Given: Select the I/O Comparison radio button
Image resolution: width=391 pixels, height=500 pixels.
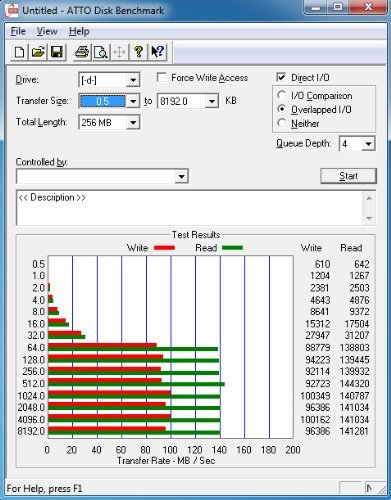Looking at the screenshot, I should click(x=282, y=95).
